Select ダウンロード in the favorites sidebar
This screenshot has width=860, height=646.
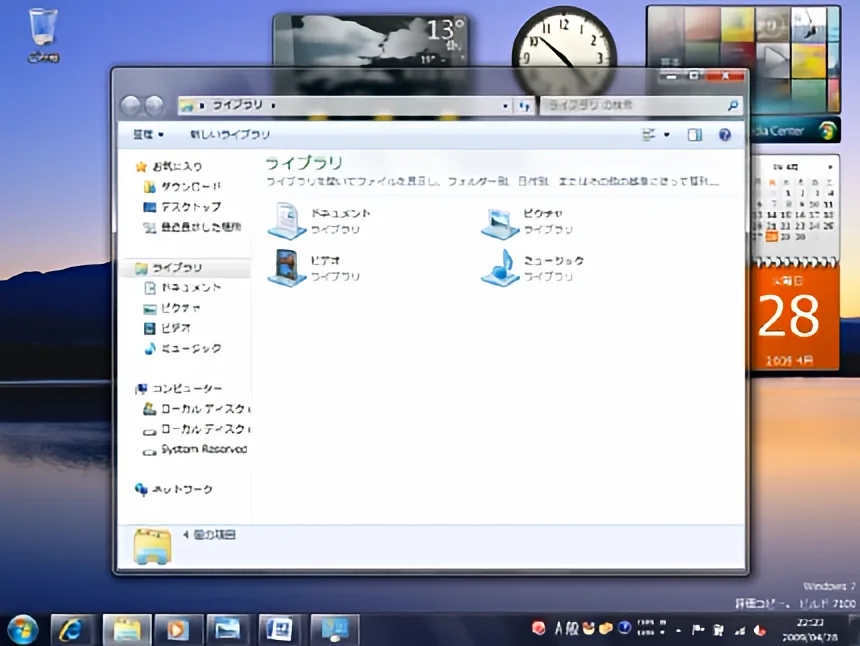[x=190, y=187]
